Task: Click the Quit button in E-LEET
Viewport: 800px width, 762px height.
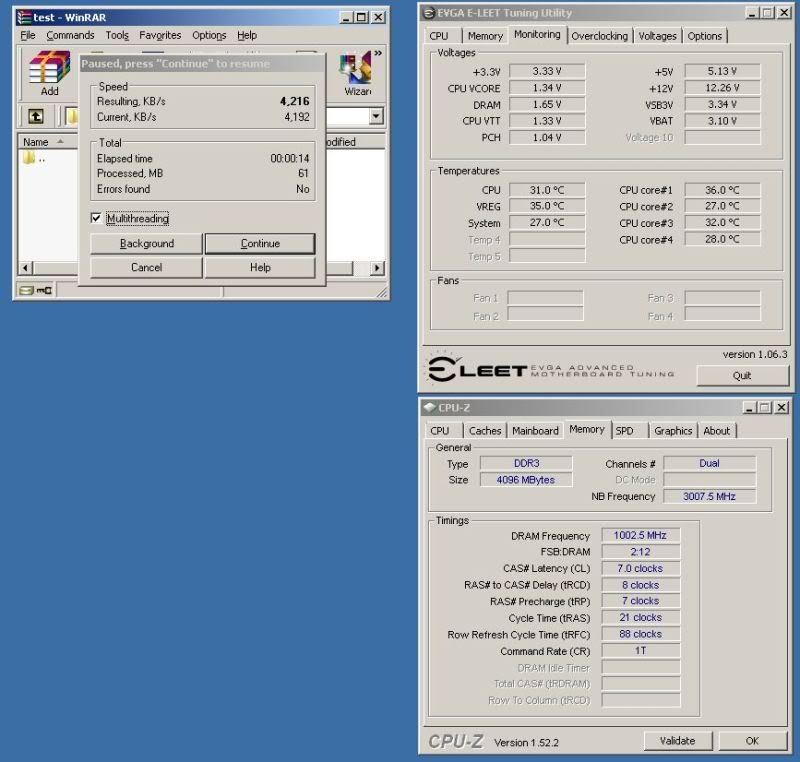Action: 742,376
